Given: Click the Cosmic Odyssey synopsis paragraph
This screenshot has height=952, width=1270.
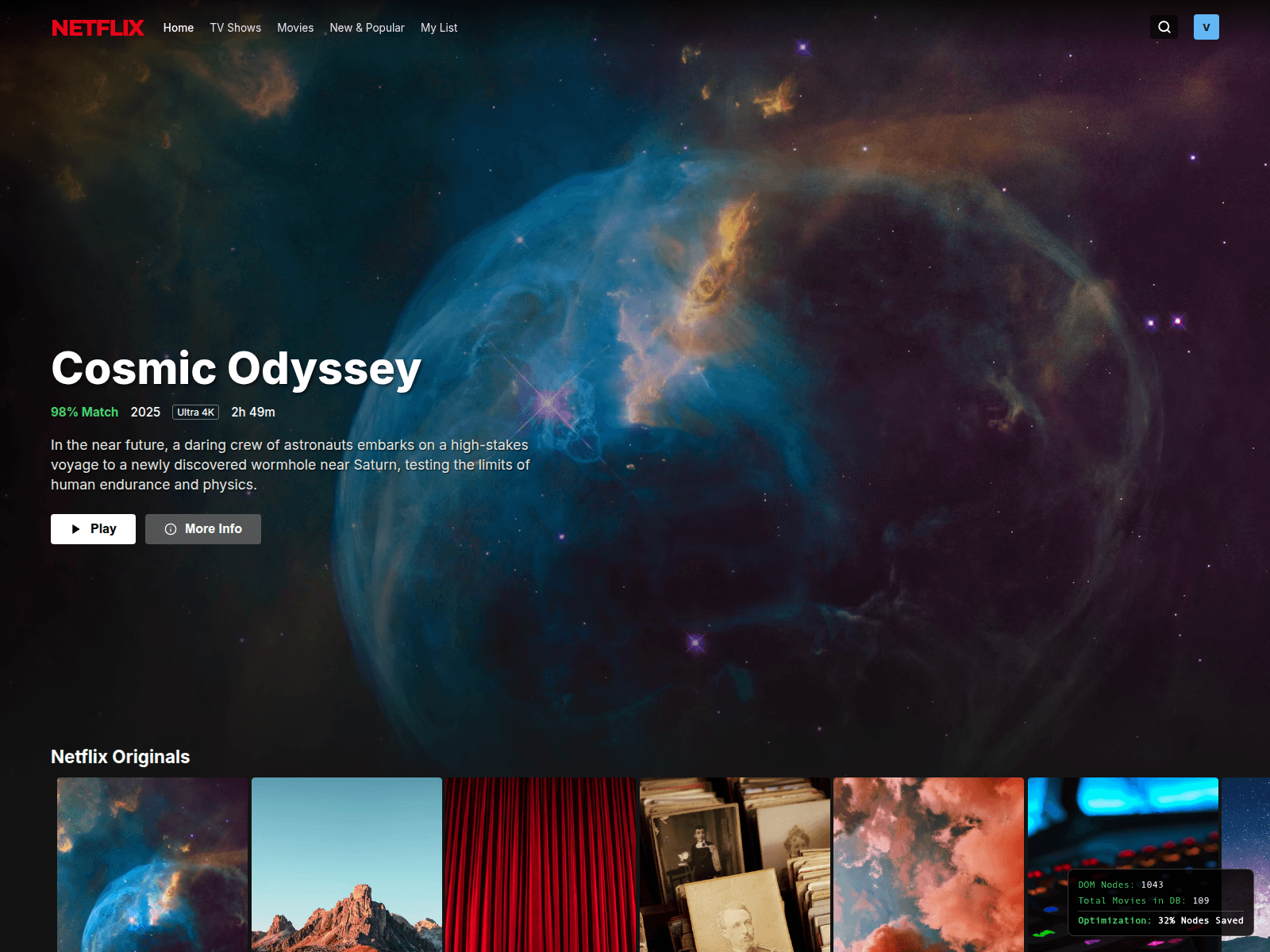Looking at the screenshot, I should click(x=291, y=465).
